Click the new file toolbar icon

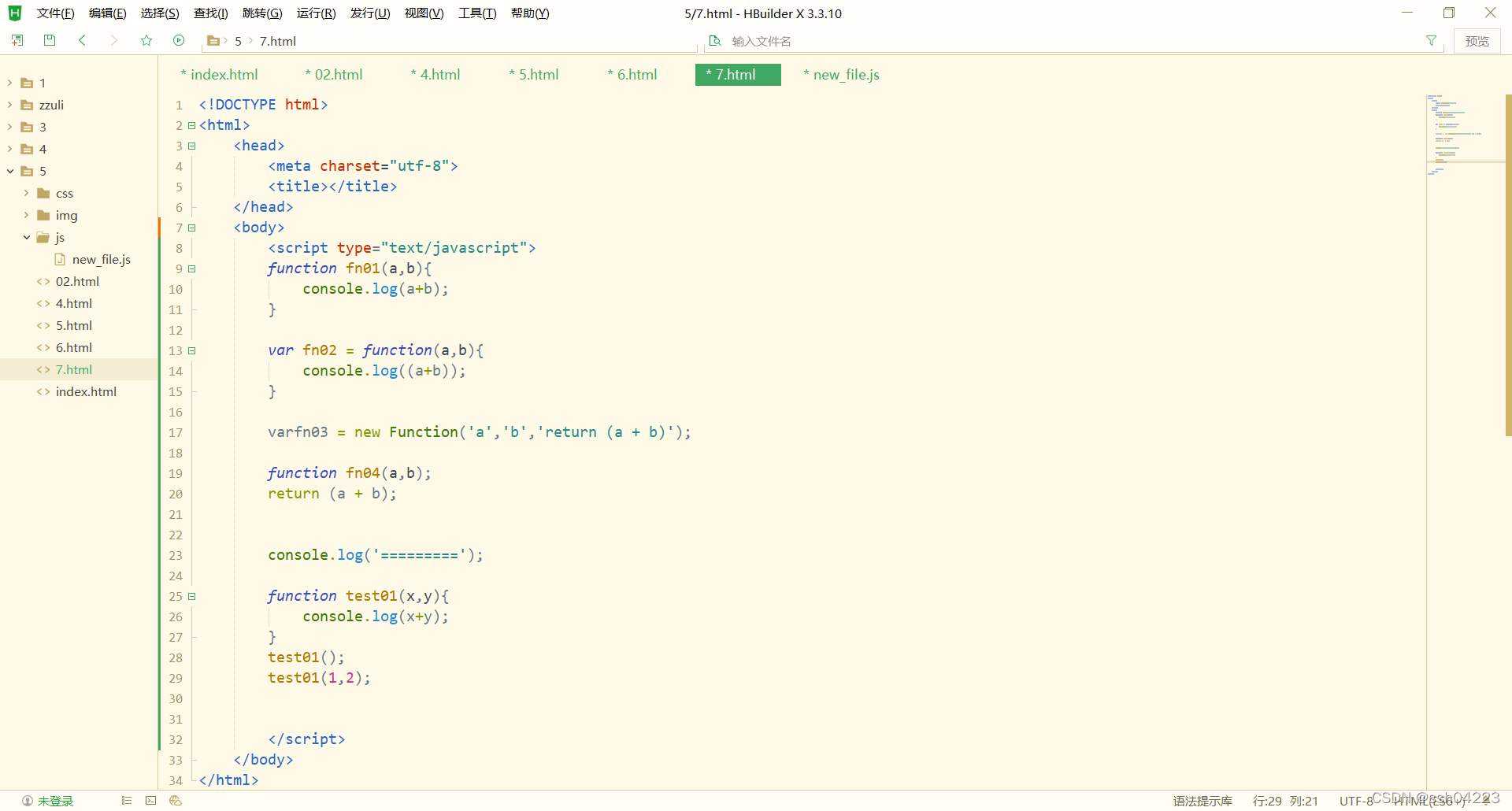(x=17, y=40)
